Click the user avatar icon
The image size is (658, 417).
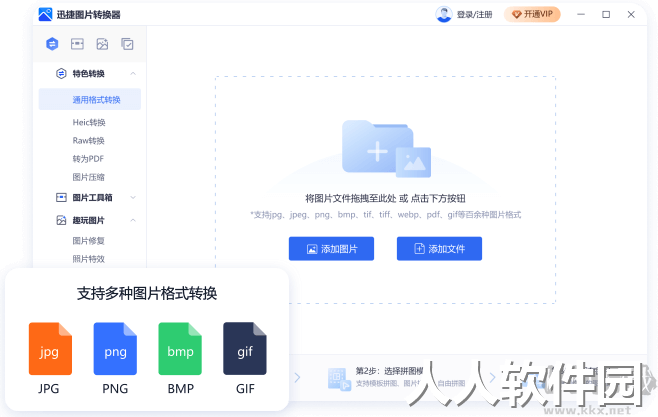(x=444, y=14)
